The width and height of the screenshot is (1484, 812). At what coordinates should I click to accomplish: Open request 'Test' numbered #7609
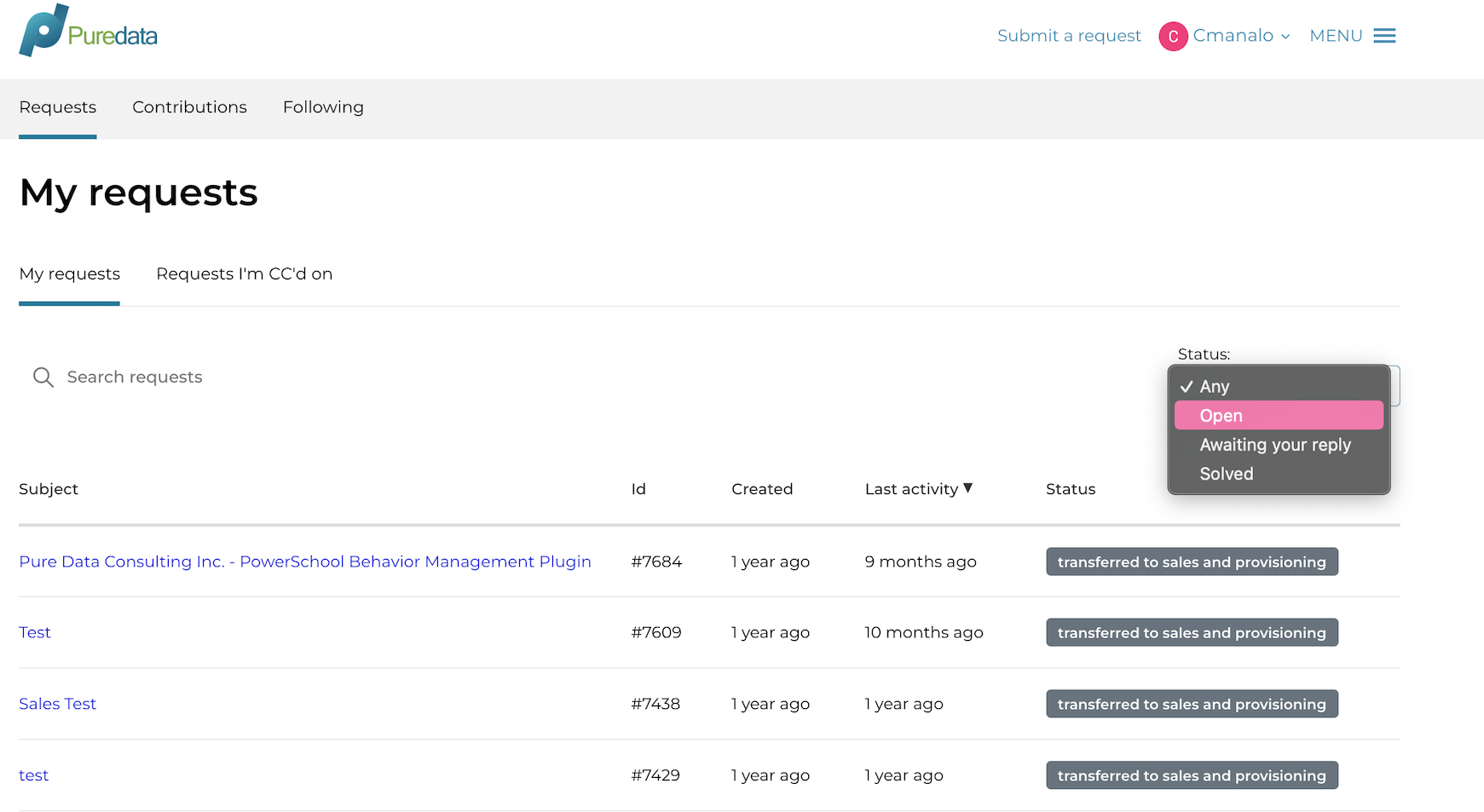(34, 632)
